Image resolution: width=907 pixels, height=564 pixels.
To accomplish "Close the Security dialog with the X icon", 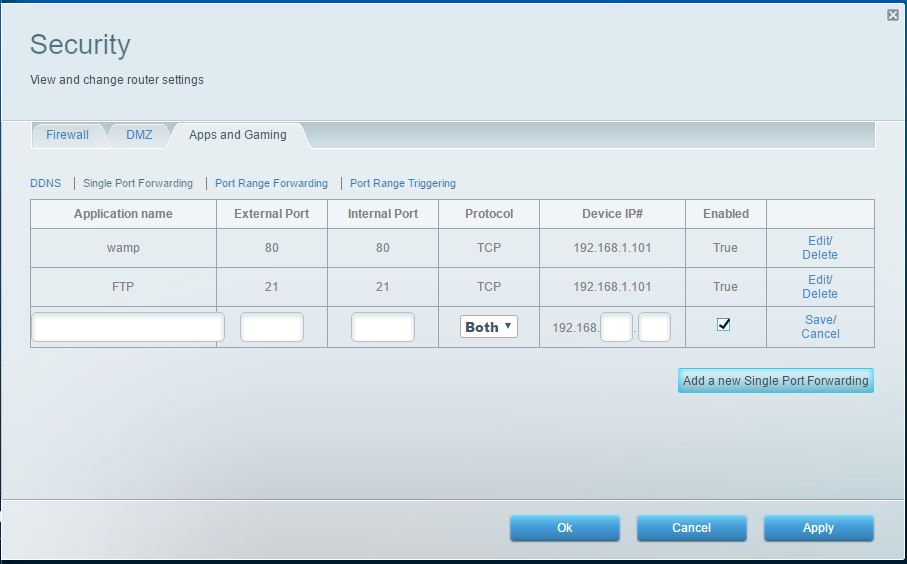I will click(893, 15).
